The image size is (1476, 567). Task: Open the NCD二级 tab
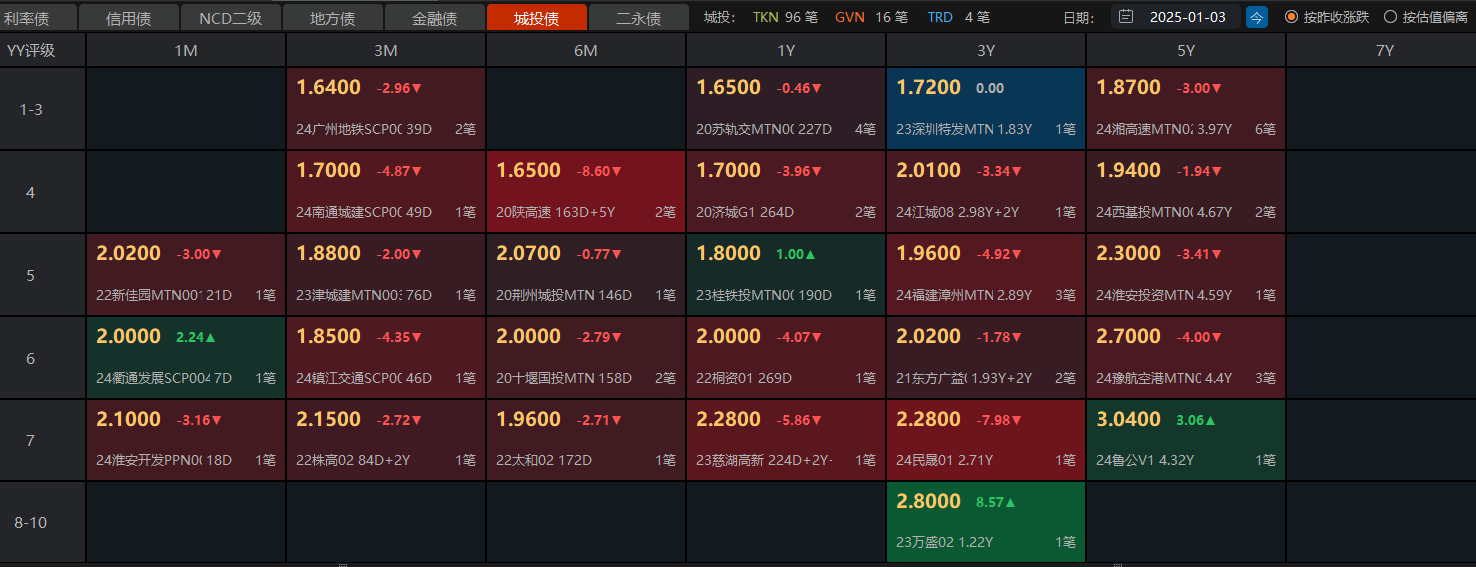pyautogui.click(x=230, y=18)
